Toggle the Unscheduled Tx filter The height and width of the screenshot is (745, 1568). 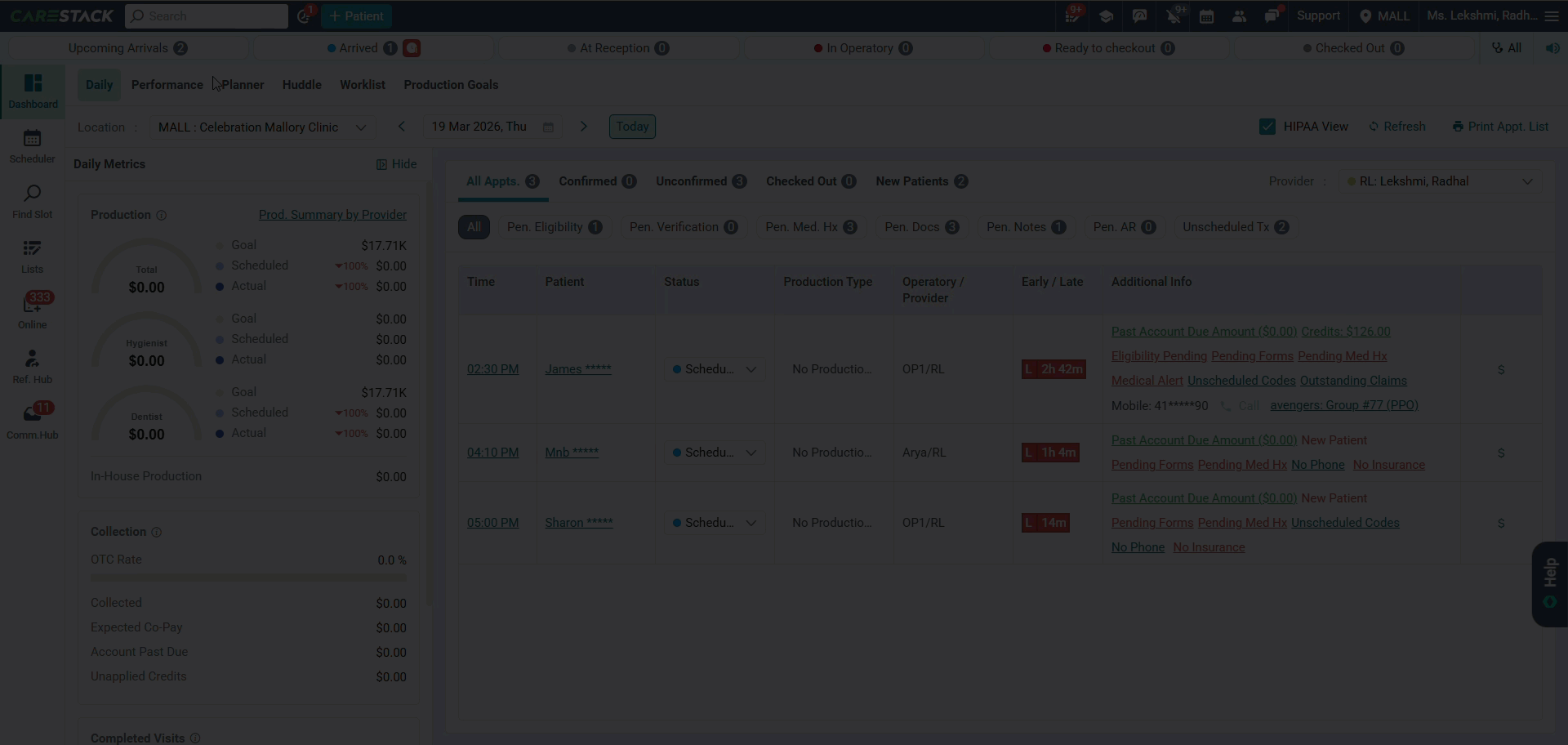[1236, 227]
